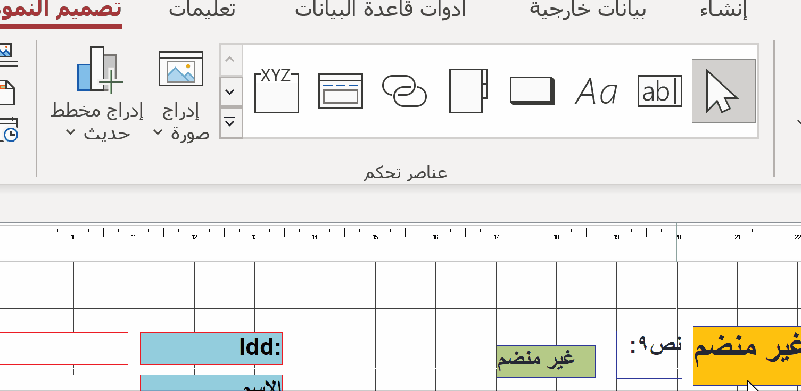Select the Option Group XYZ control
The width and height of the screenshot is (801, 391).
276,90
